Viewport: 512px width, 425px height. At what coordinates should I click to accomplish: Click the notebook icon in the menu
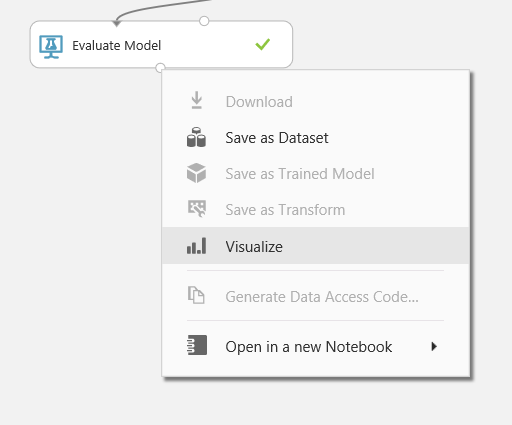[197, 345]
